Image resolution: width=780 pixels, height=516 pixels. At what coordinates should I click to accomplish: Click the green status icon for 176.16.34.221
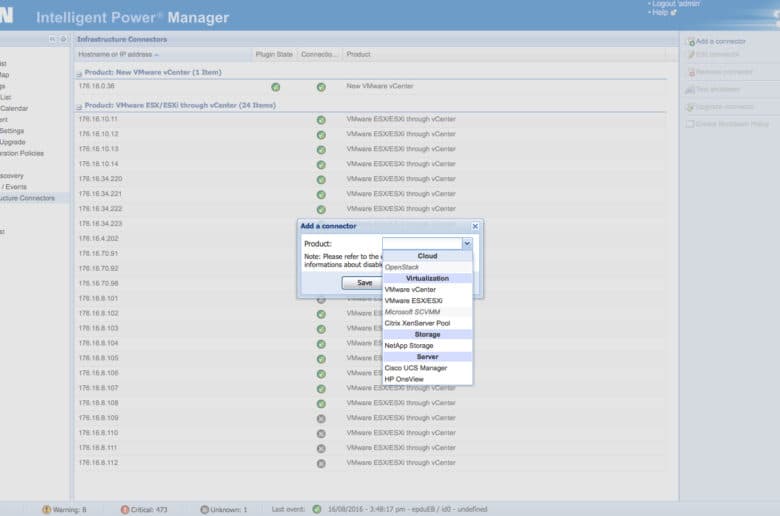pos(321,195)
